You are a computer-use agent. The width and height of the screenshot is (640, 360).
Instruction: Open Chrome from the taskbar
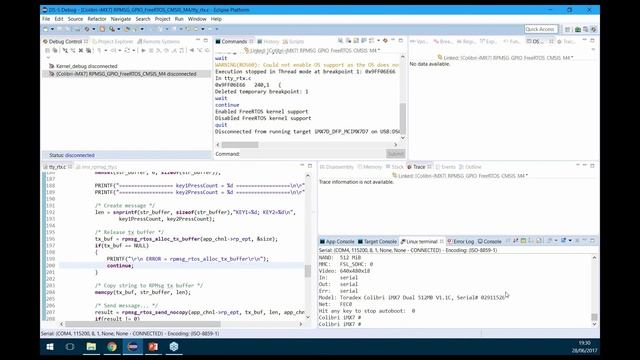pos(112,347)
